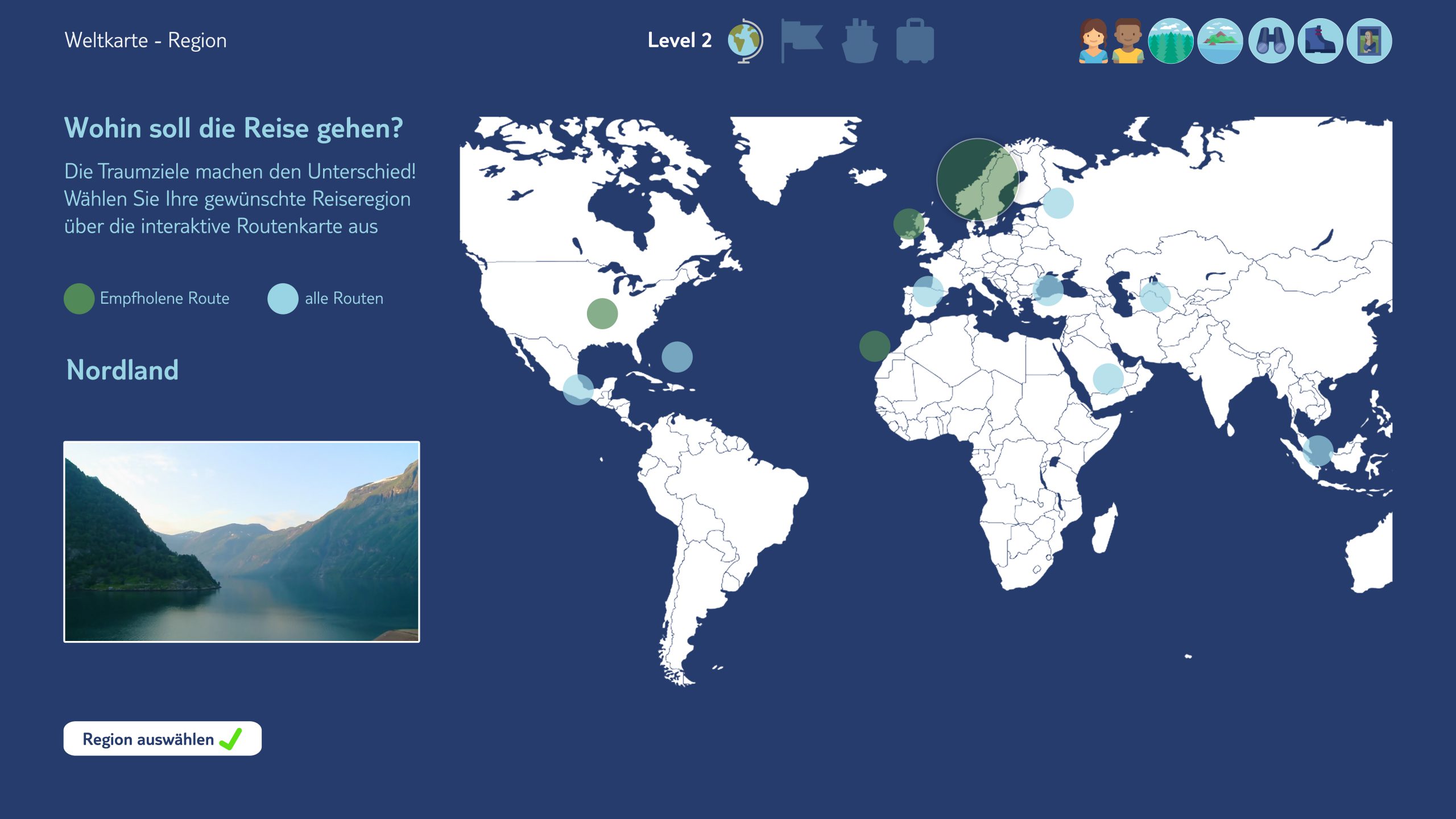Click the Nordland region heading
This screenshot has width=1456, height=819.
(122, 370)
